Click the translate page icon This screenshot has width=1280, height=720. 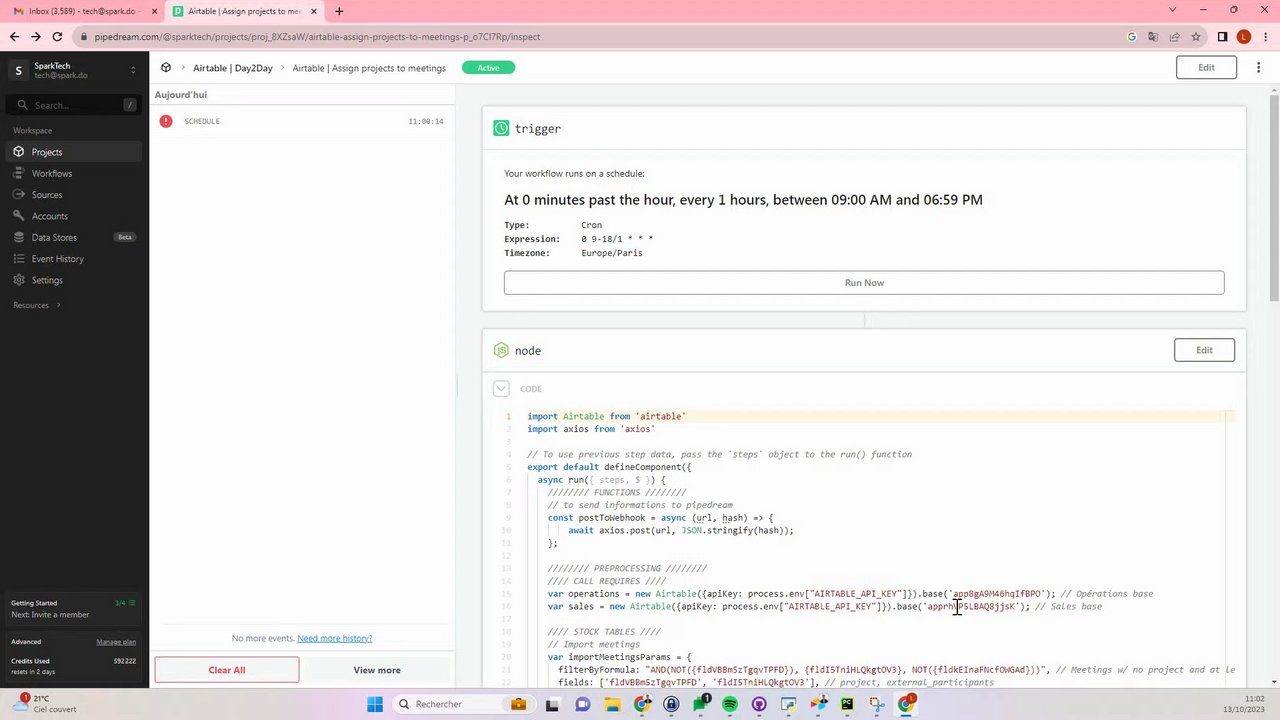[1153, 37]
